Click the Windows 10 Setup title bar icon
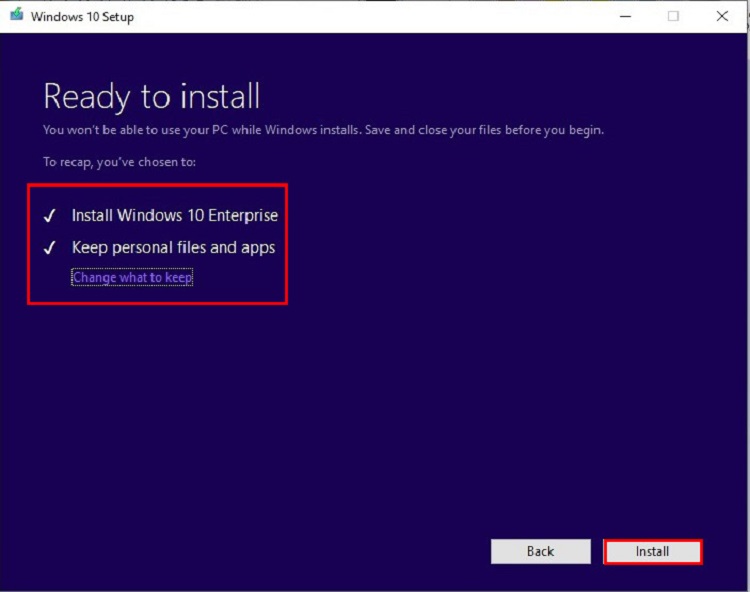 [x=16, y=16]
